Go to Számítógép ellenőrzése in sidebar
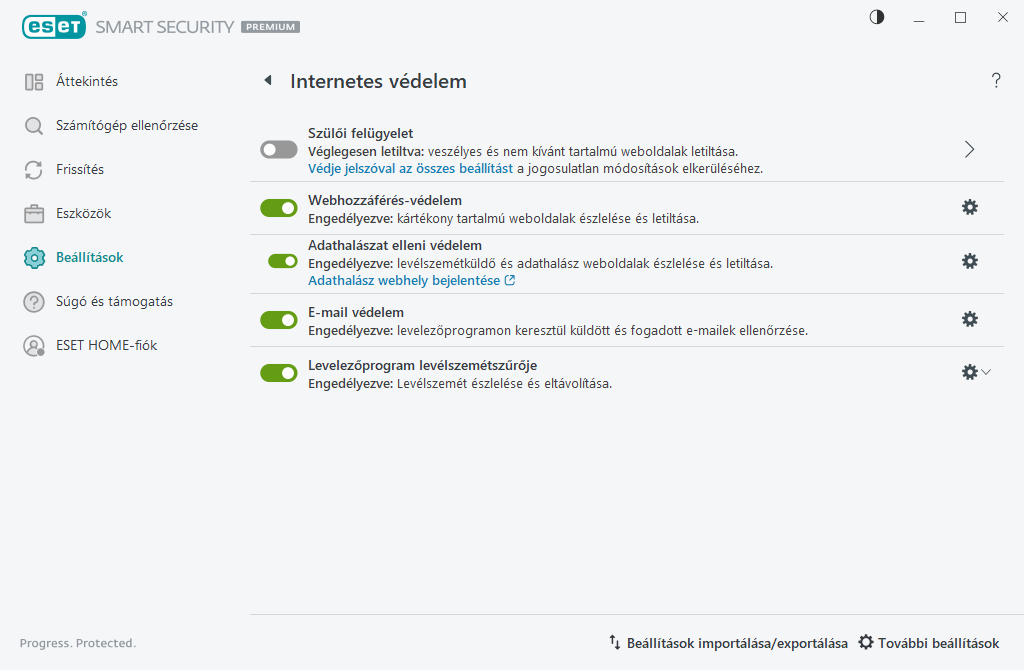Image resolution: width=1024 pixels, height=670 pixels. (126, 126)
